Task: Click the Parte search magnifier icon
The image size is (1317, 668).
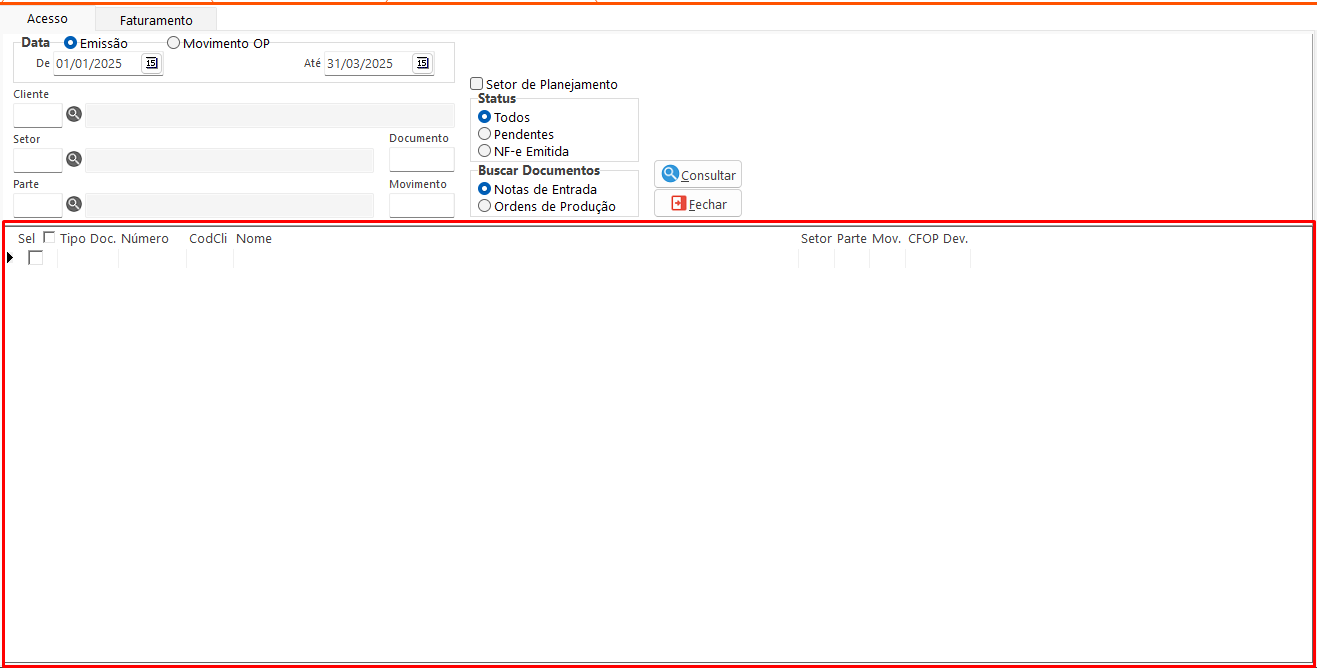Action: pyautogui.click(x=74, y=204)
